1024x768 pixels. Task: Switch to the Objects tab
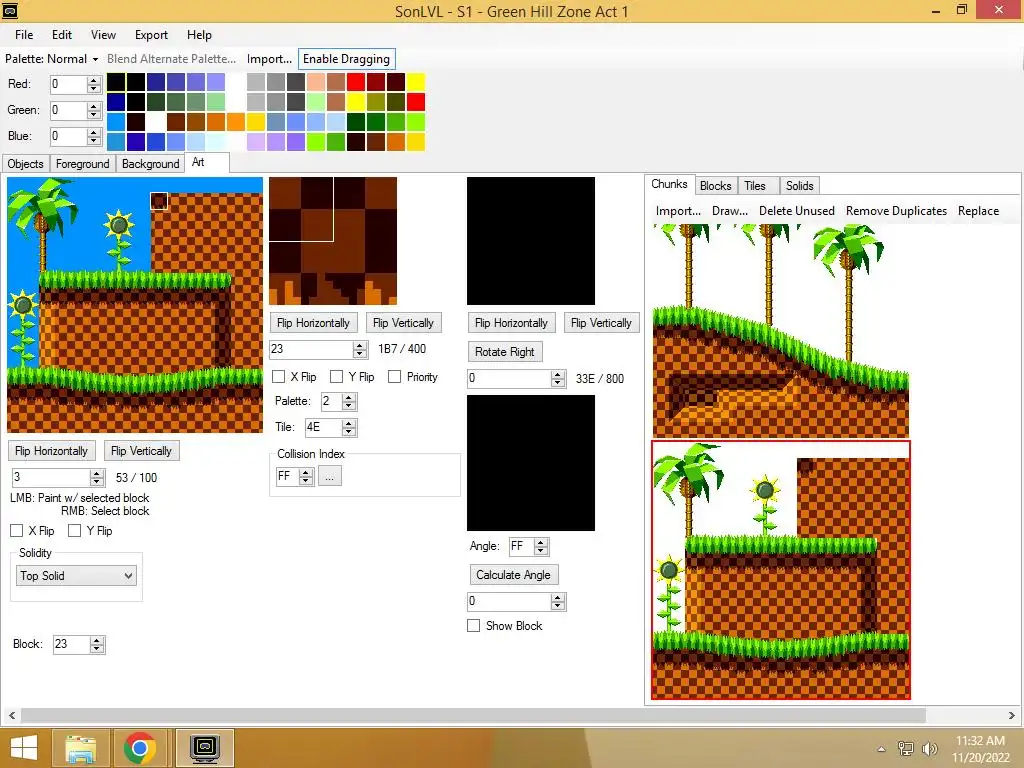point(25,164)
